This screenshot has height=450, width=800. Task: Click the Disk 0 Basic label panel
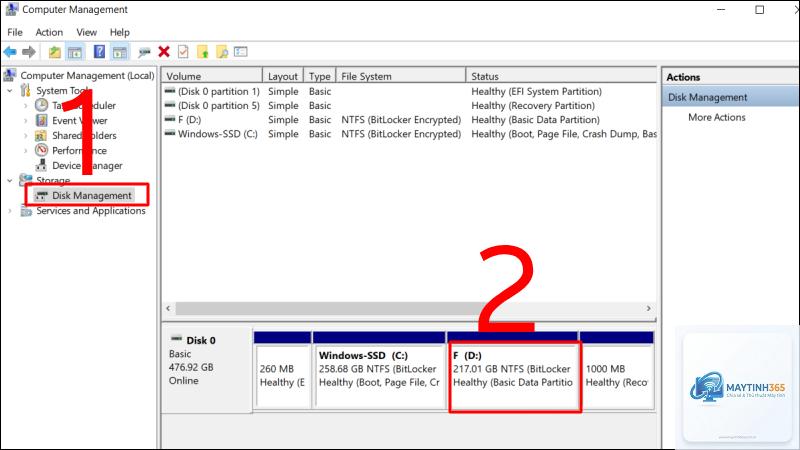207,368
